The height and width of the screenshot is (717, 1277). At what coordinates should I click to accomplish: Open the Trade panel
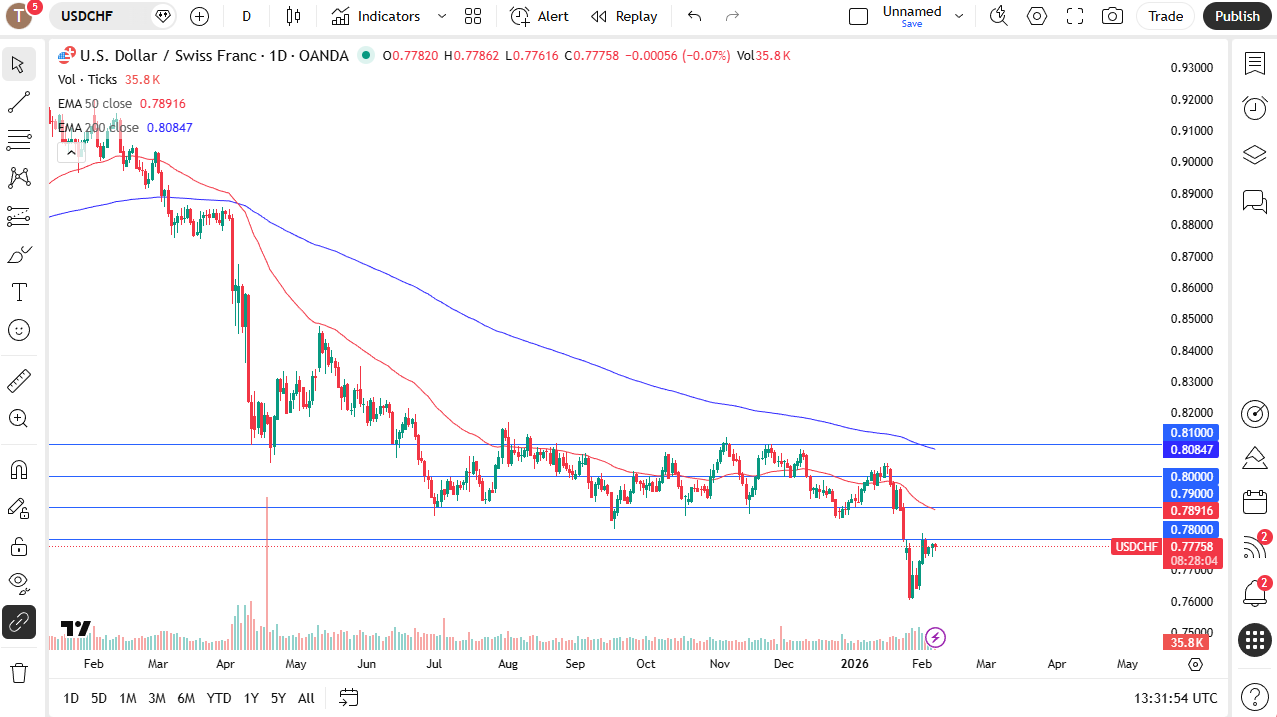click(x=1166, y=16)
